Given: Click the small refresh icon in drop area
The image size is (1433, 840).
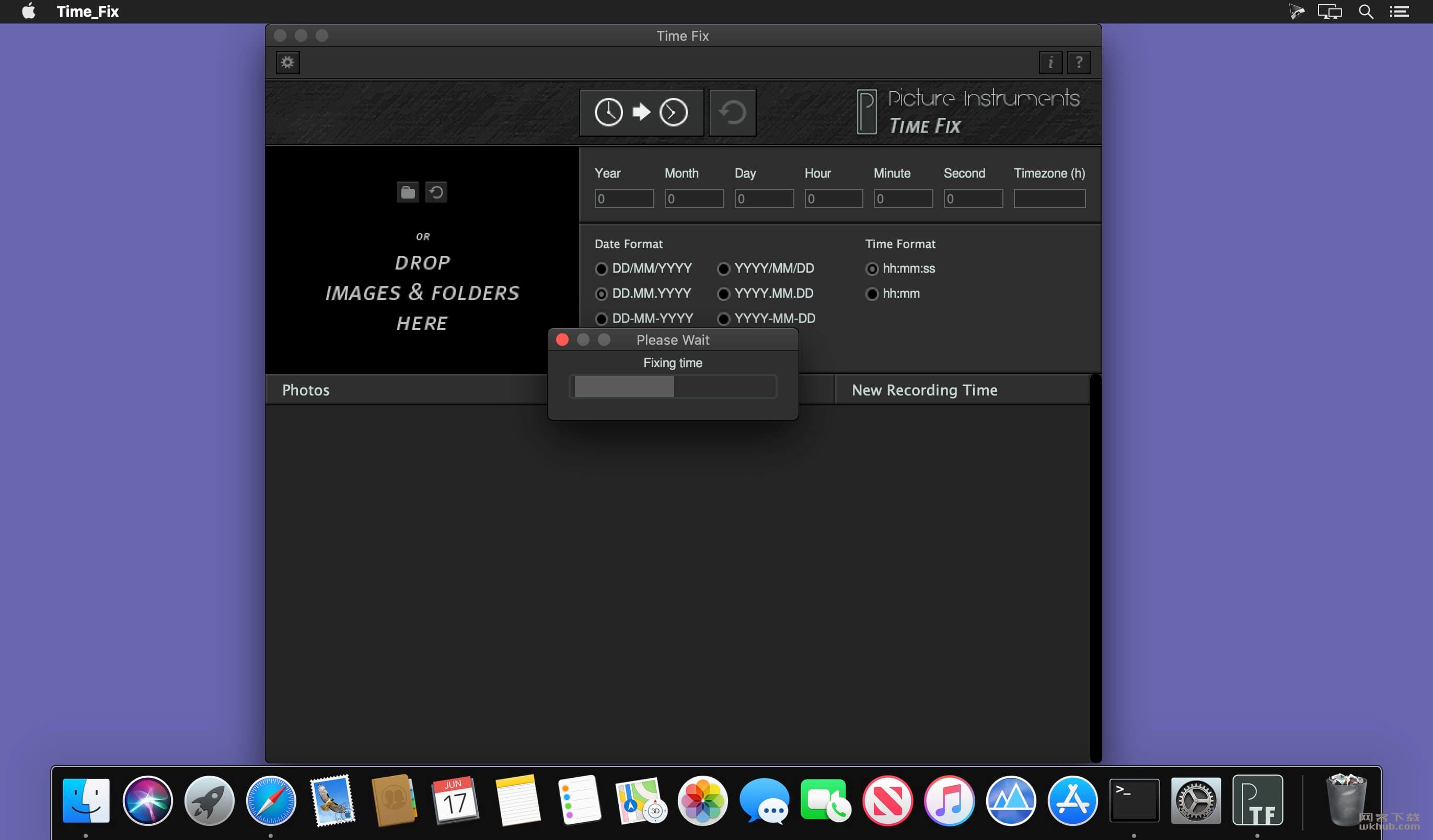Looking at the screenshot, I should click(436, 192).
